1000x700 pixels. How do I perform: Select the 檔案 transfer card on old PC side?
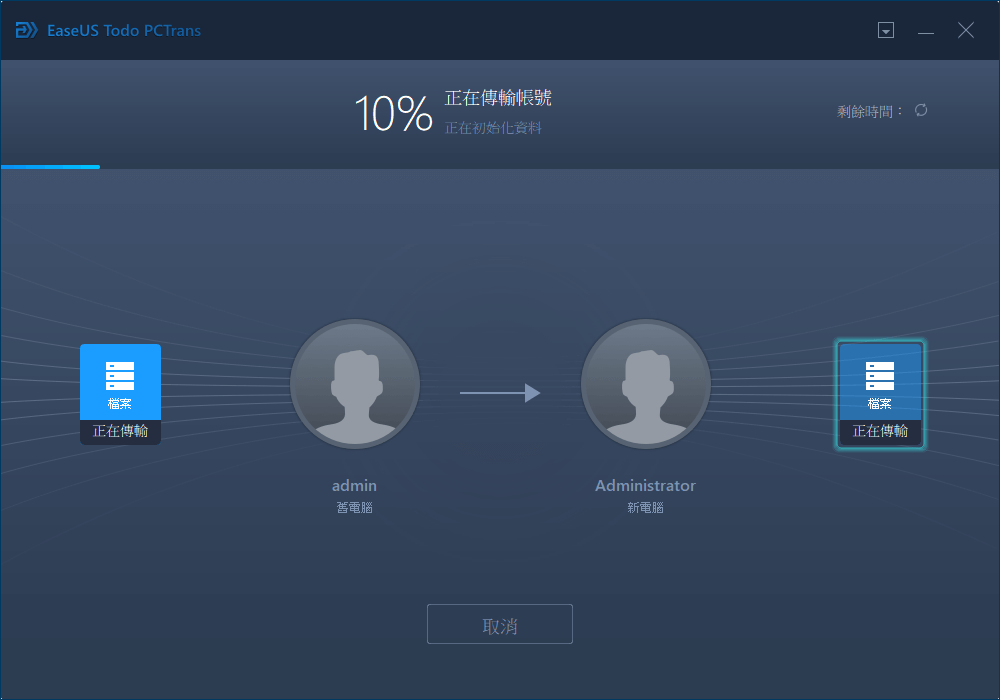coord(120,382)
